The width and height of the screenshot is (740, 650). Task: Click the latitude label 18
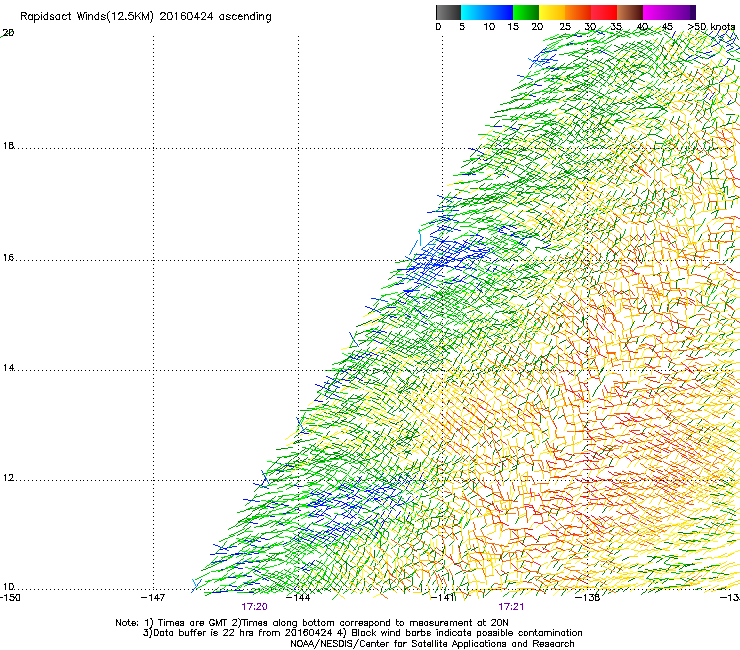point(8,145)
